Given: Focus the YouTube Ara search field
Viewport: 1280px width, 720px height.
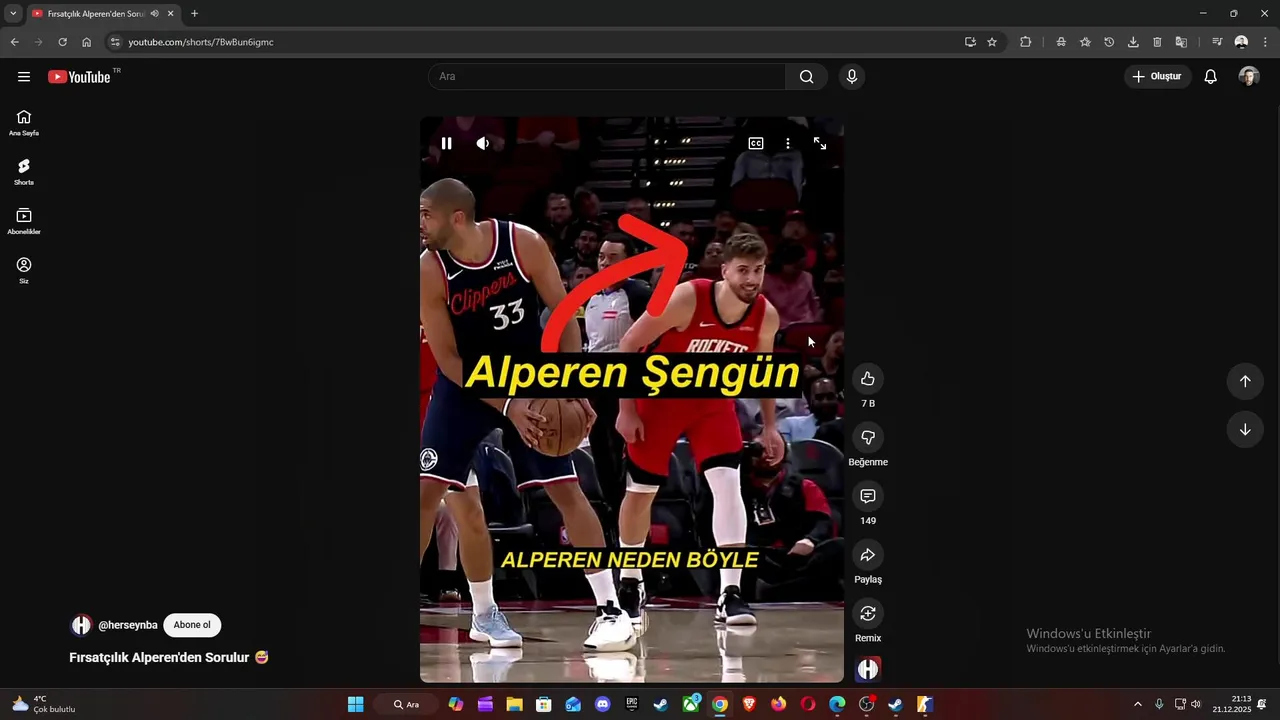Looking at the screenshot, I should click(607, 77).
